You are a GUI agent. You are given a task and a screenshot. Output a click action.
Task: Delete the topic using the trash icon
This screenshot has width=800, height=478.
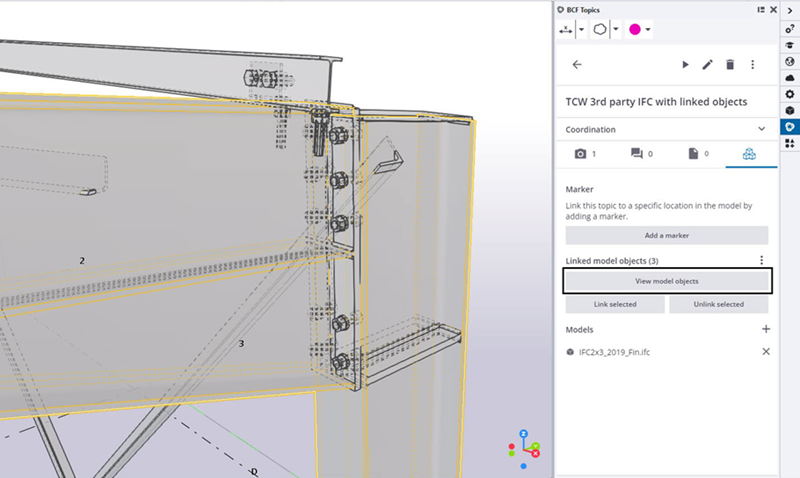click(730, 65)
